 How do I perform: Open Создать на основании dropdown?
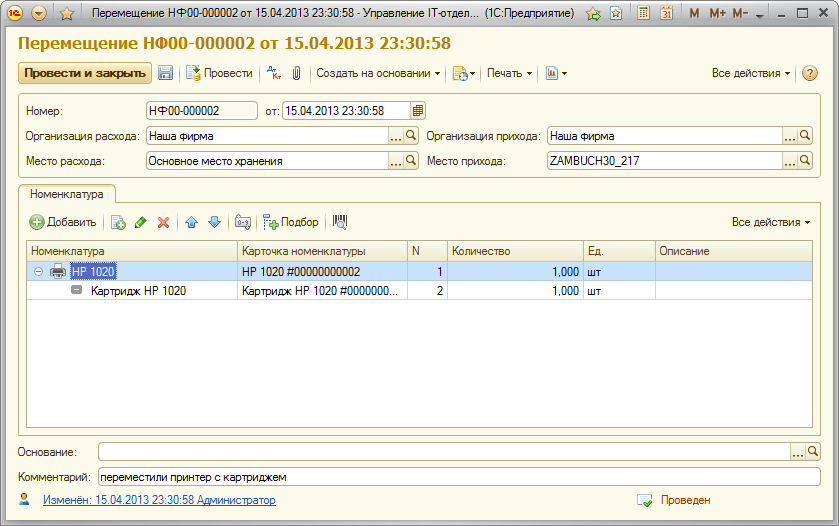pos(378,73)
